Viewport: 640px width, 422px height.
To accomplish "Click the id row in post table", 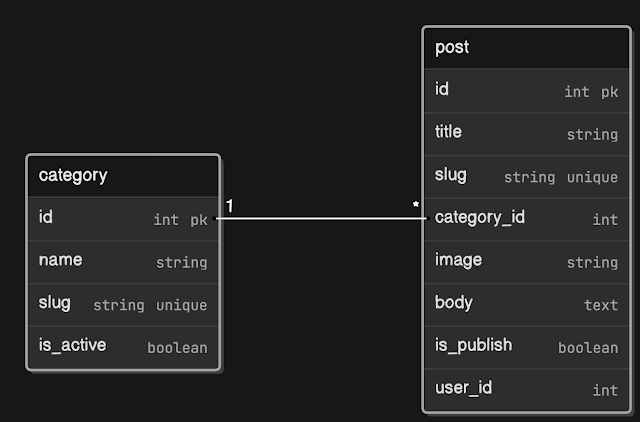I will (527, 91).
